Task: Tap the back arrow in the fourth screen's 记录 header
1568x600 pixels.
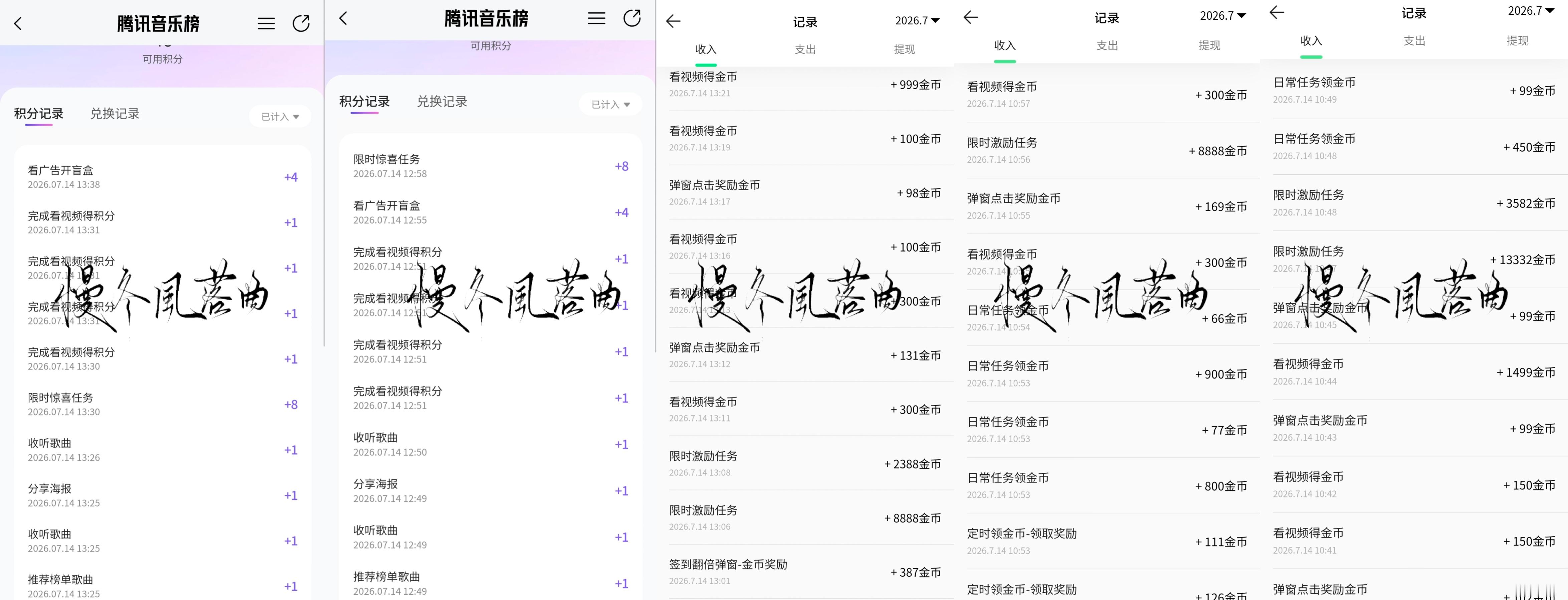Action: coord(971,17)
